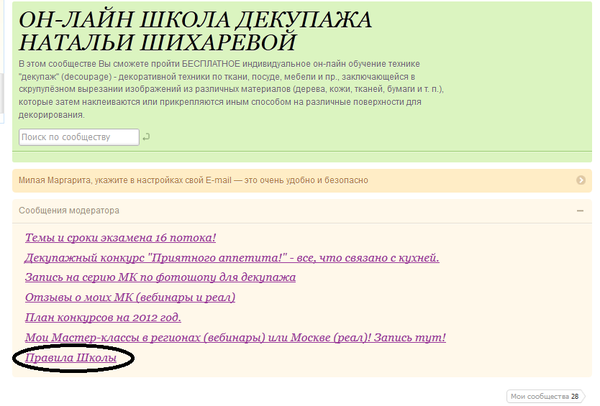Screen dimensions: 600x406
Task: Click the Поиск по сообществу search field
Action: click(79, 137)
